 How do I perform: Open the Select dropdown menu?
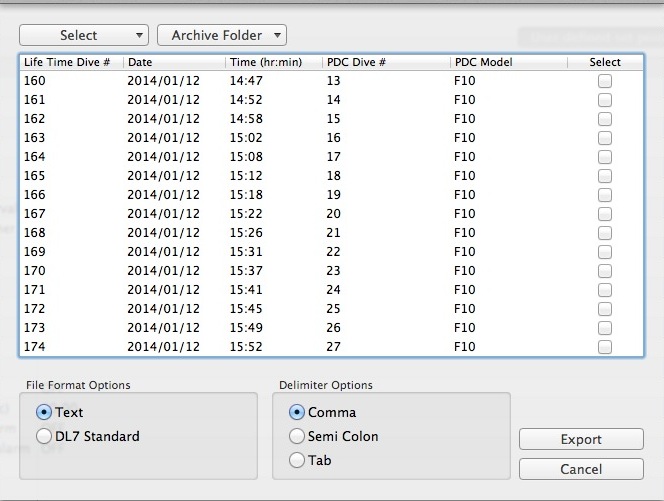(83, 35)
